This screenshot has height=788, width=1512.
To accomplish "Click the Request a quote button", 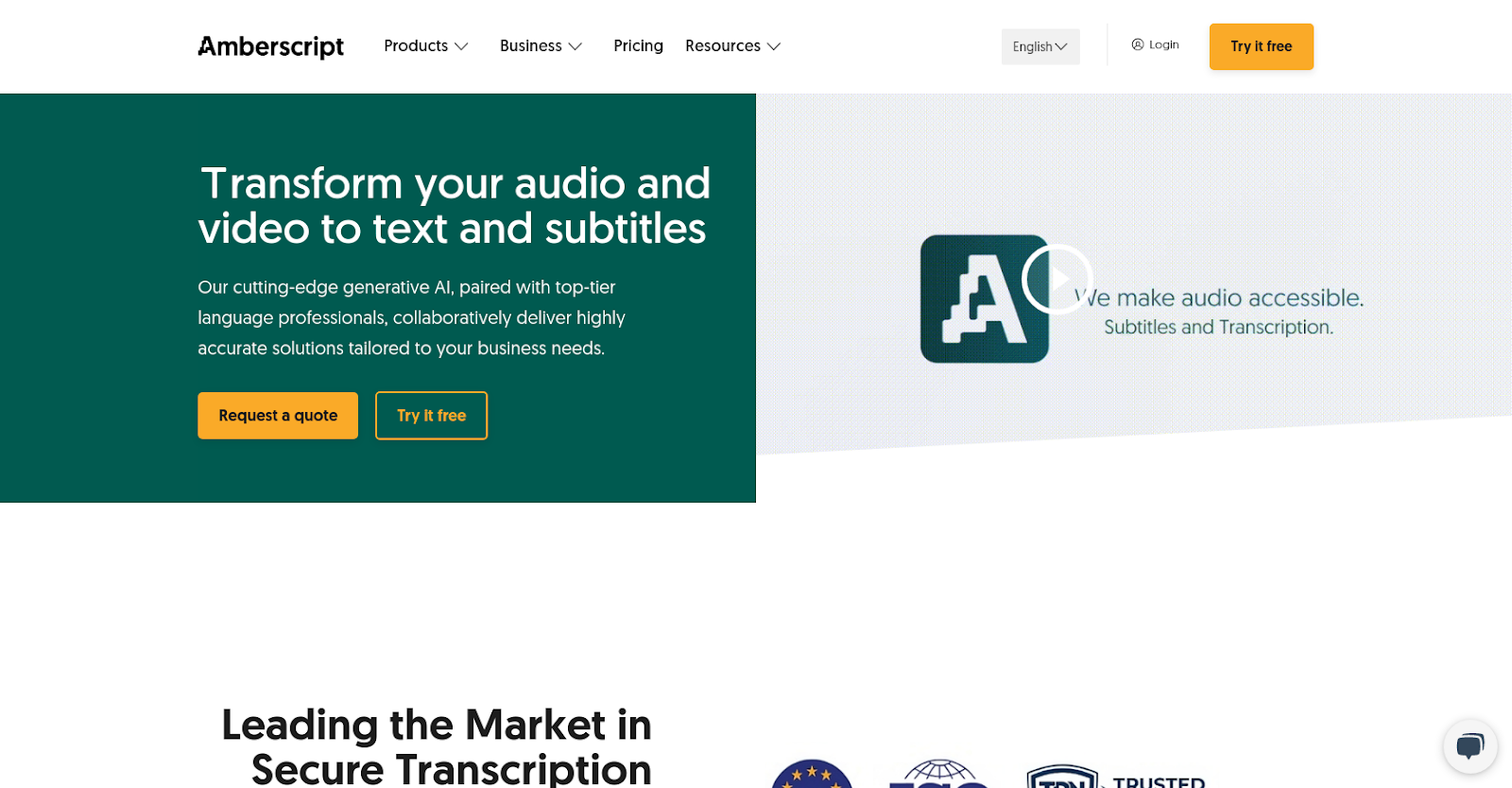I will [278, 416].
